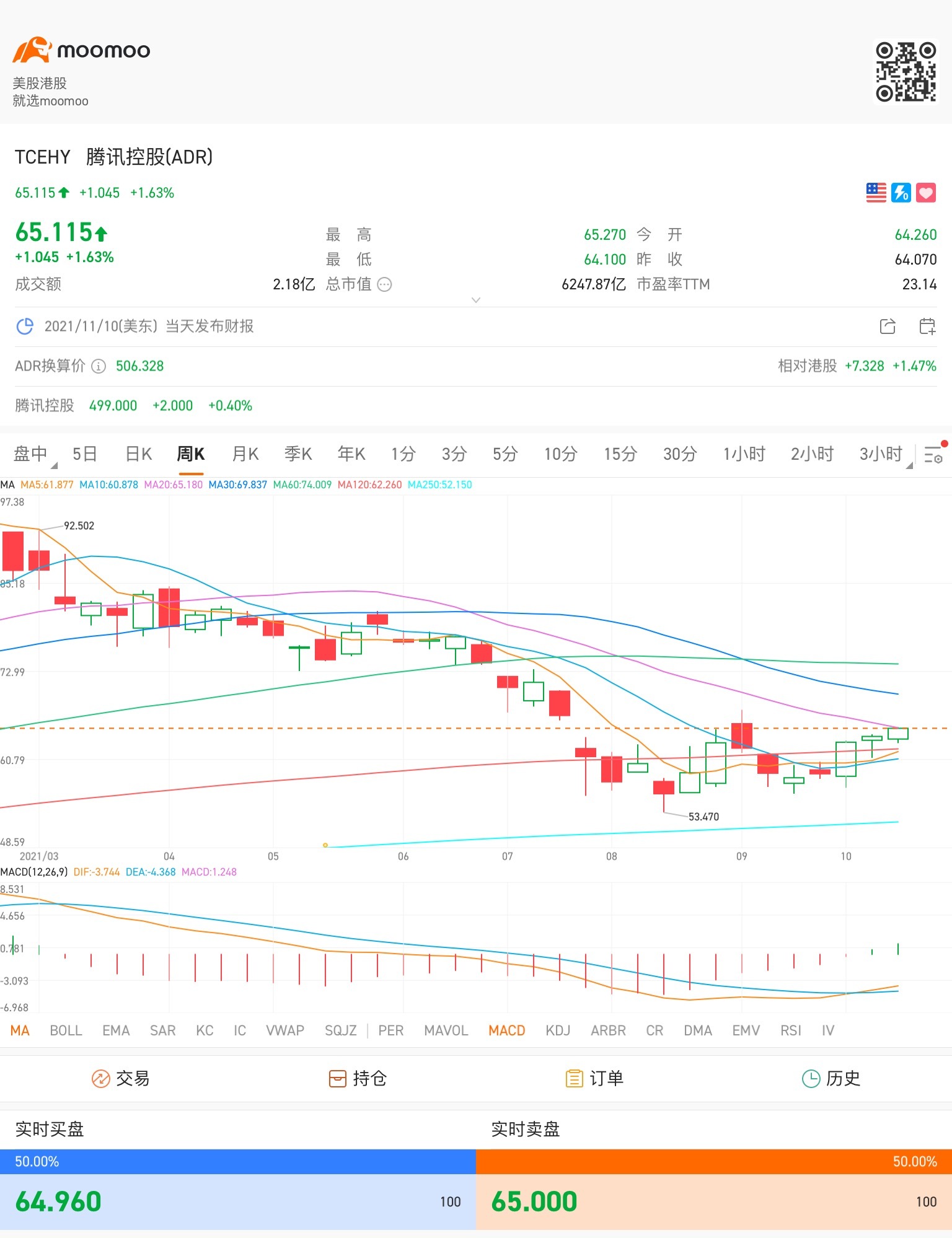Tap the ask price 65.000
The image size is (952, 1238).
(534, 1201)
